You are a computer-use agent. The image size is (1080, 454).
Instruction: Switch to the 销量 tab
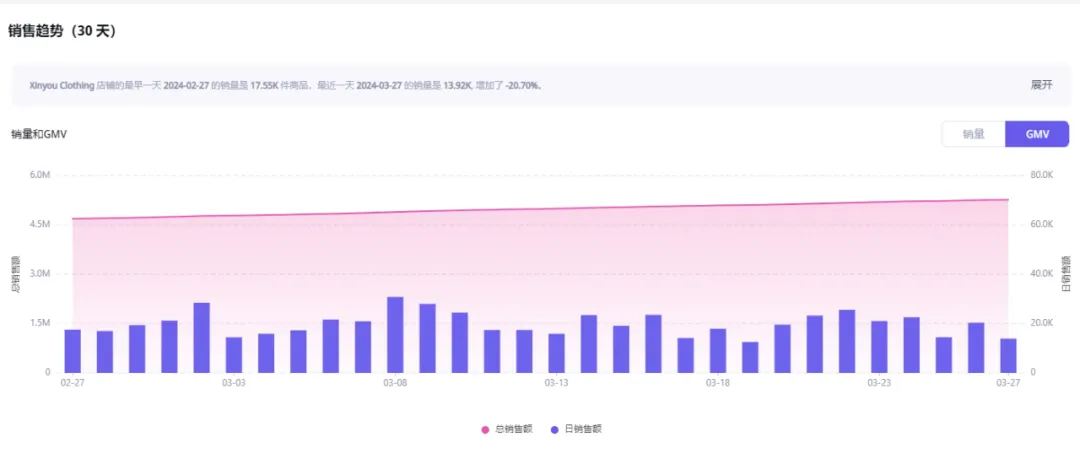pyautogui.click(x=973, y=134)
